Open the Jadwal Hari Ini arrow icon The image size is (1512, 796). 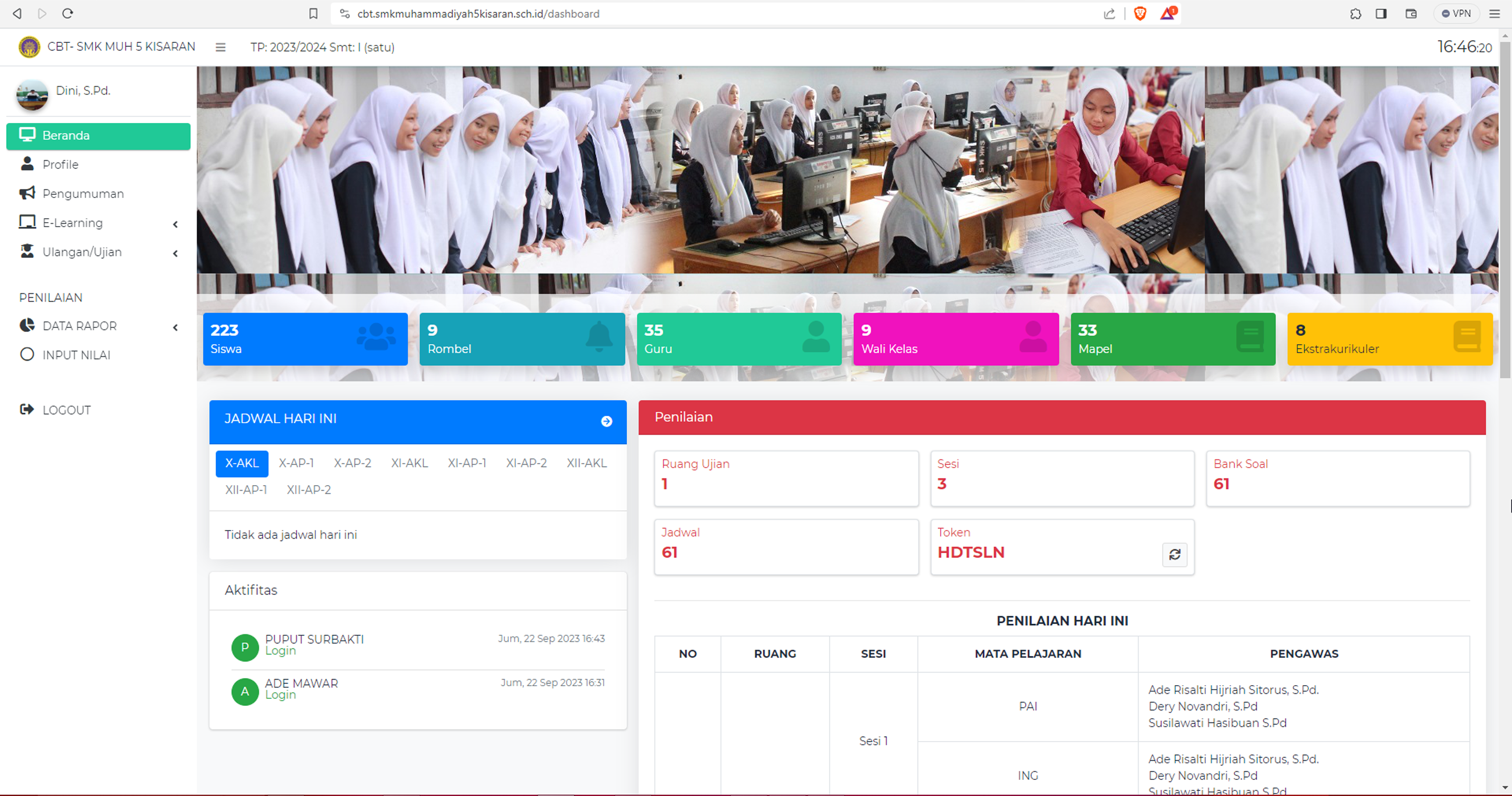(x=607, y=422)
